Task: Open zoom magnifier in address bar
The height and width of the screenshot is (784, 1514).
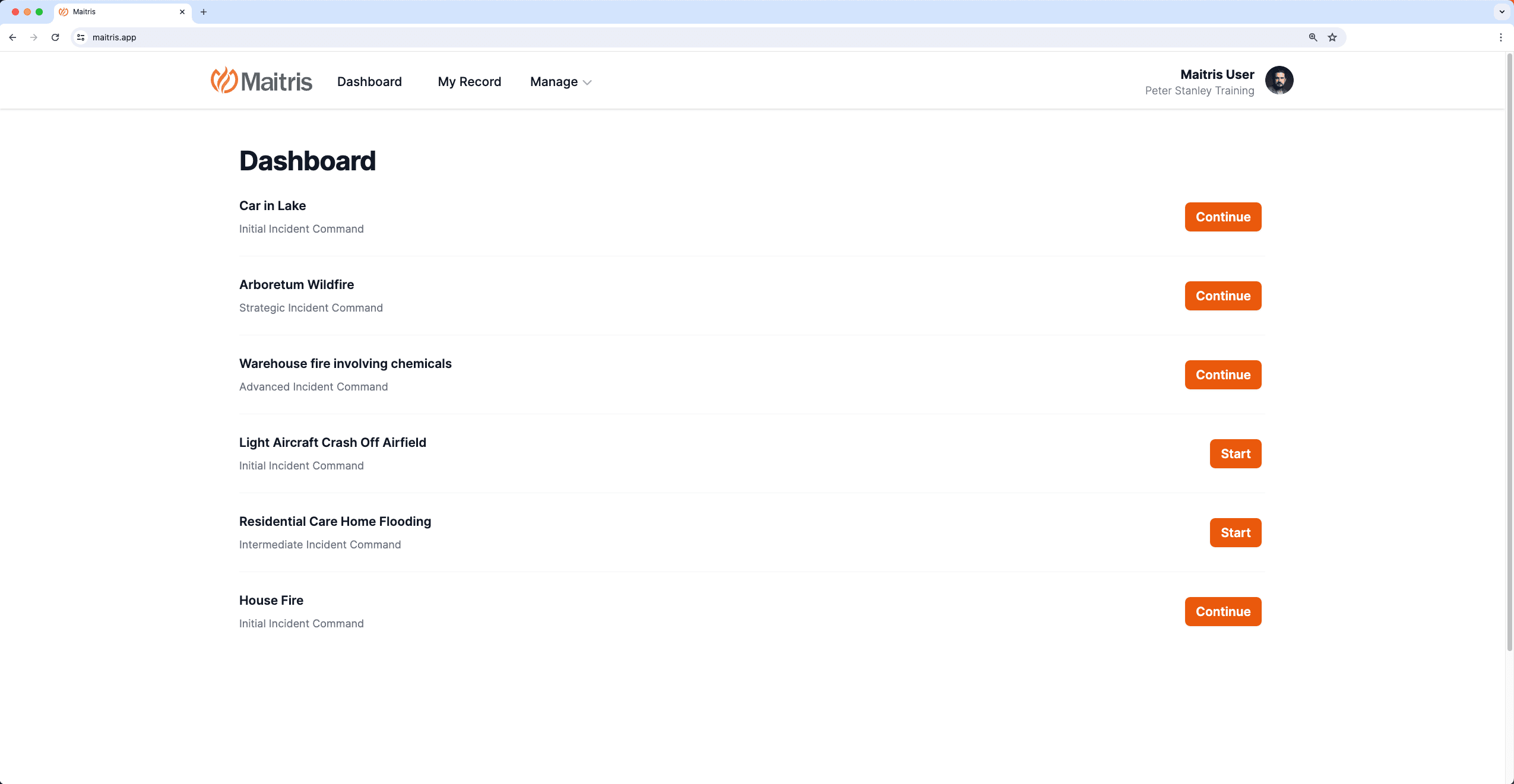Action: [x=1313, y=37]
